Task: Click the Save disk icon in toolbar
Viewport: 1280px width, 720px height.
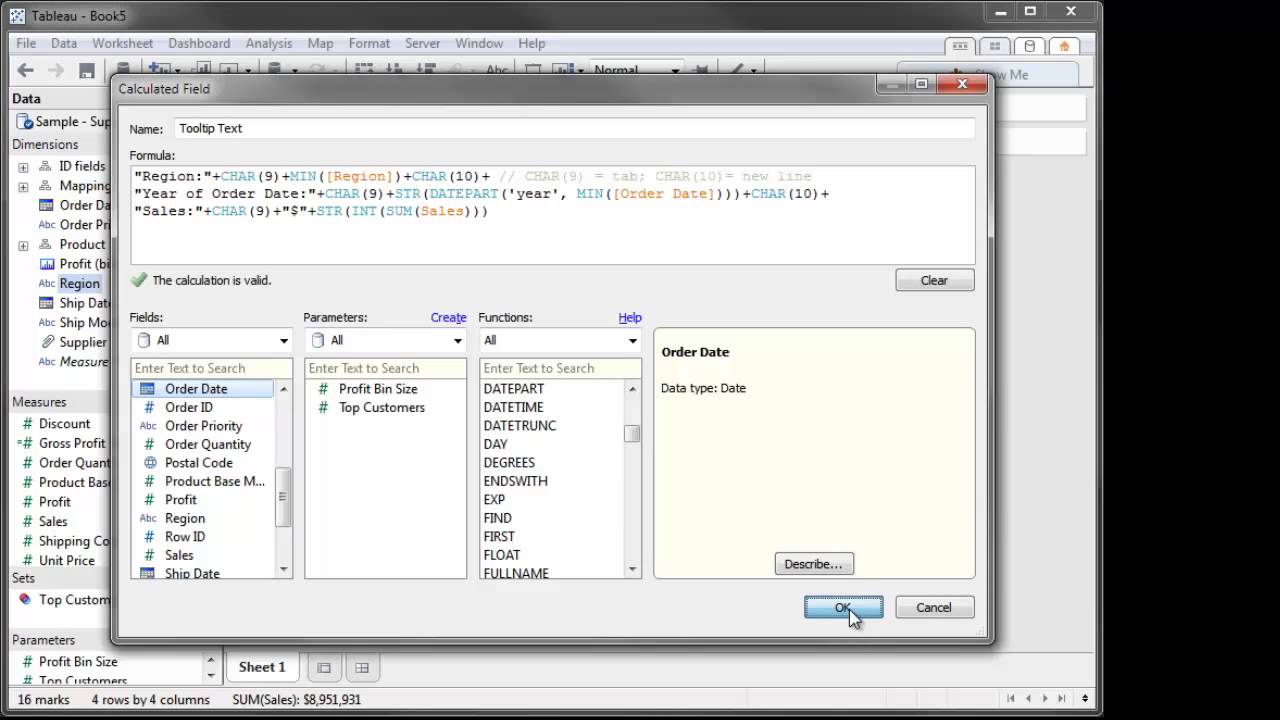Action: pos(87,70)
